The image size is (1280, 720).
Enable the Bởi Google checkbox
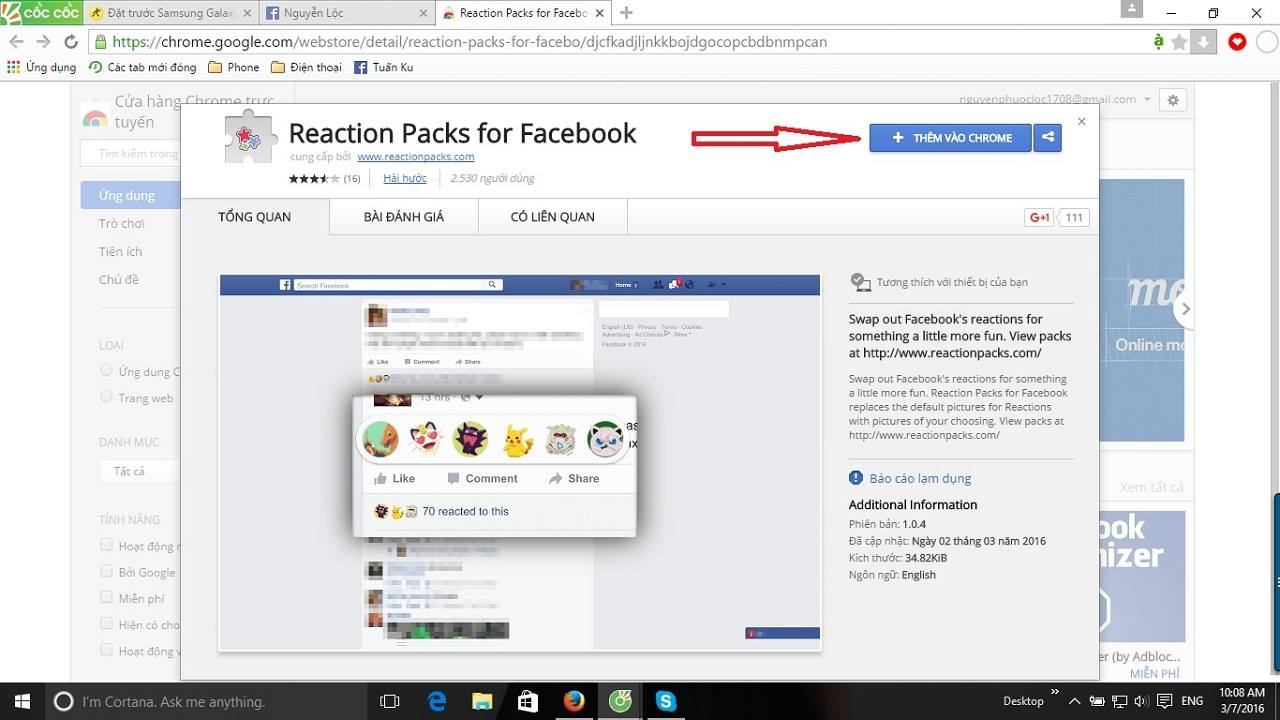(x=106, y=572)
